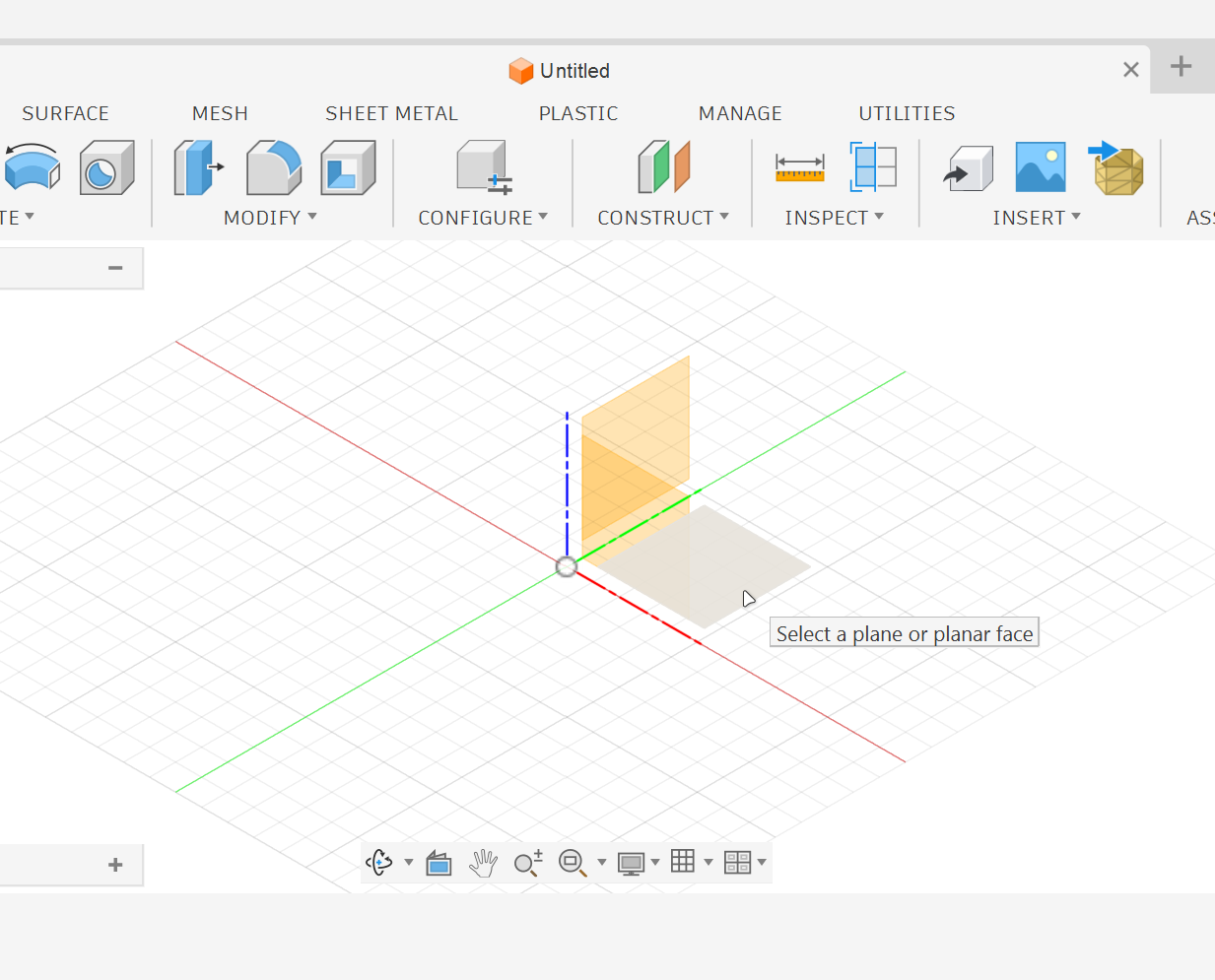The width and height of the screenshot is (1215, 980).
Task: Click the orange cube document icon
Action: pyautogui.click(x=521, y=71)
